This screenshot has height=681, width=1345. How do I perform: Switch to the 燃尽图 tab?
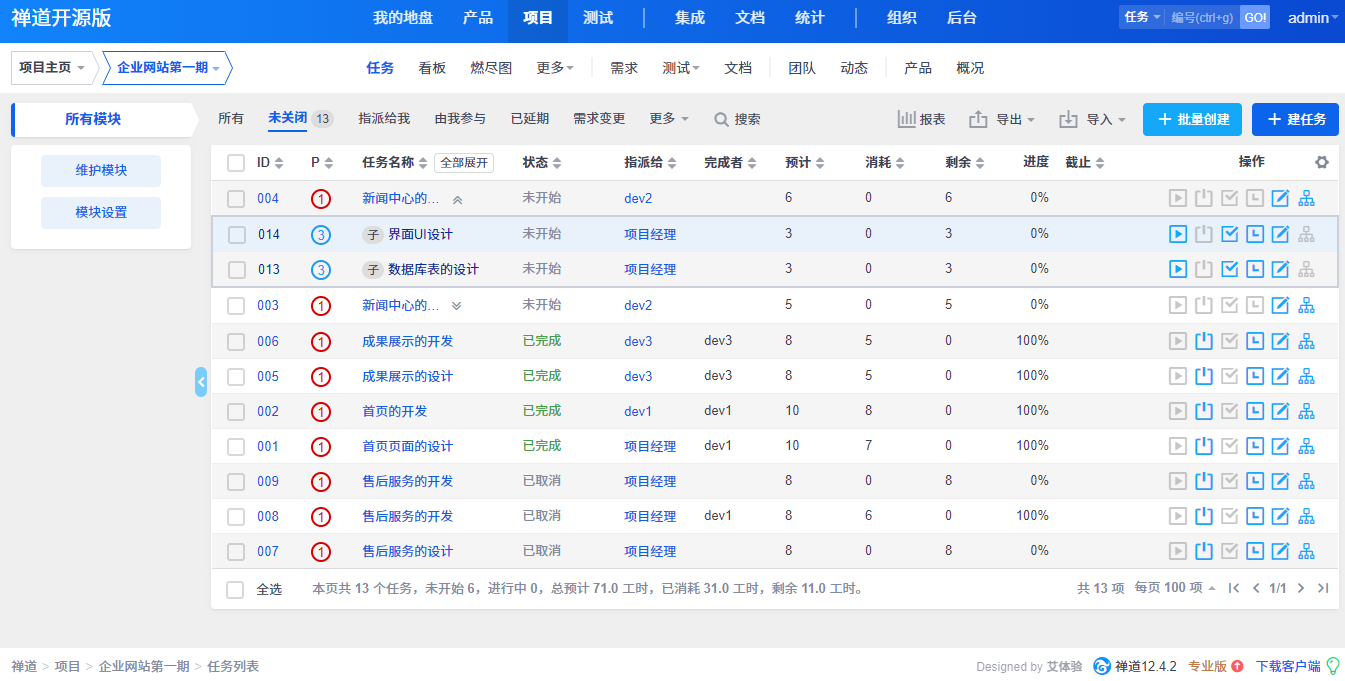(491, 68)
